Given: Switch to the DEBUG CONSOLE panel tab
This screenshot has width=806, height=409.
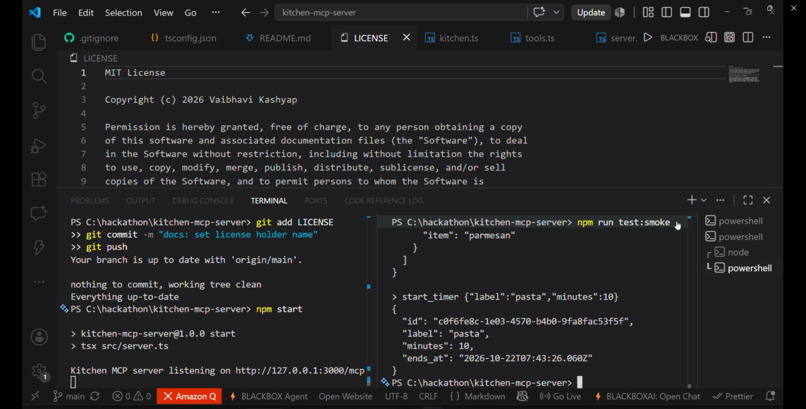Looking at the screenshot, I should tap(203, 200).
